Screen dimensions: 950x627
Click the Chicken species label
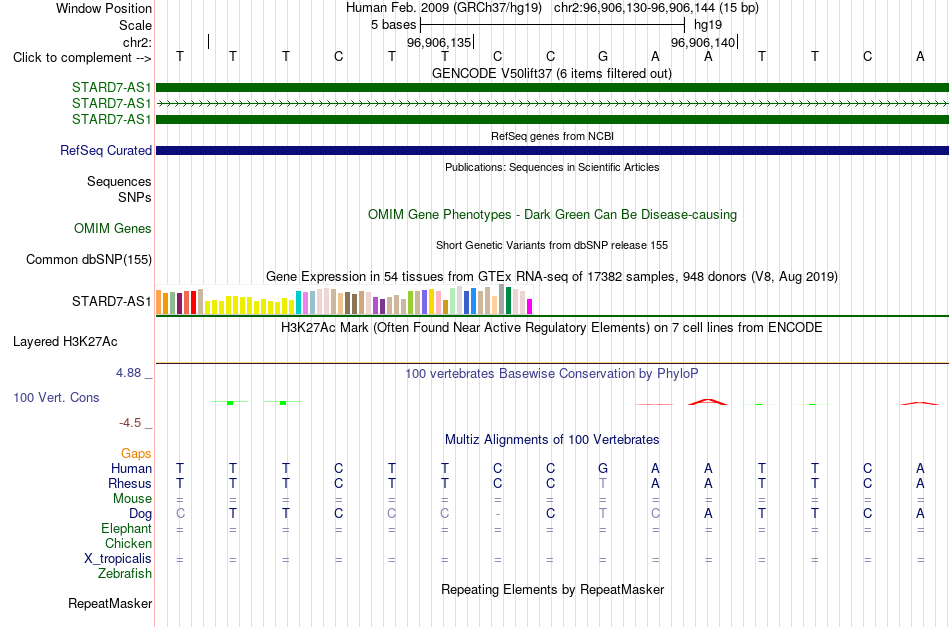(x=128, y=543)
